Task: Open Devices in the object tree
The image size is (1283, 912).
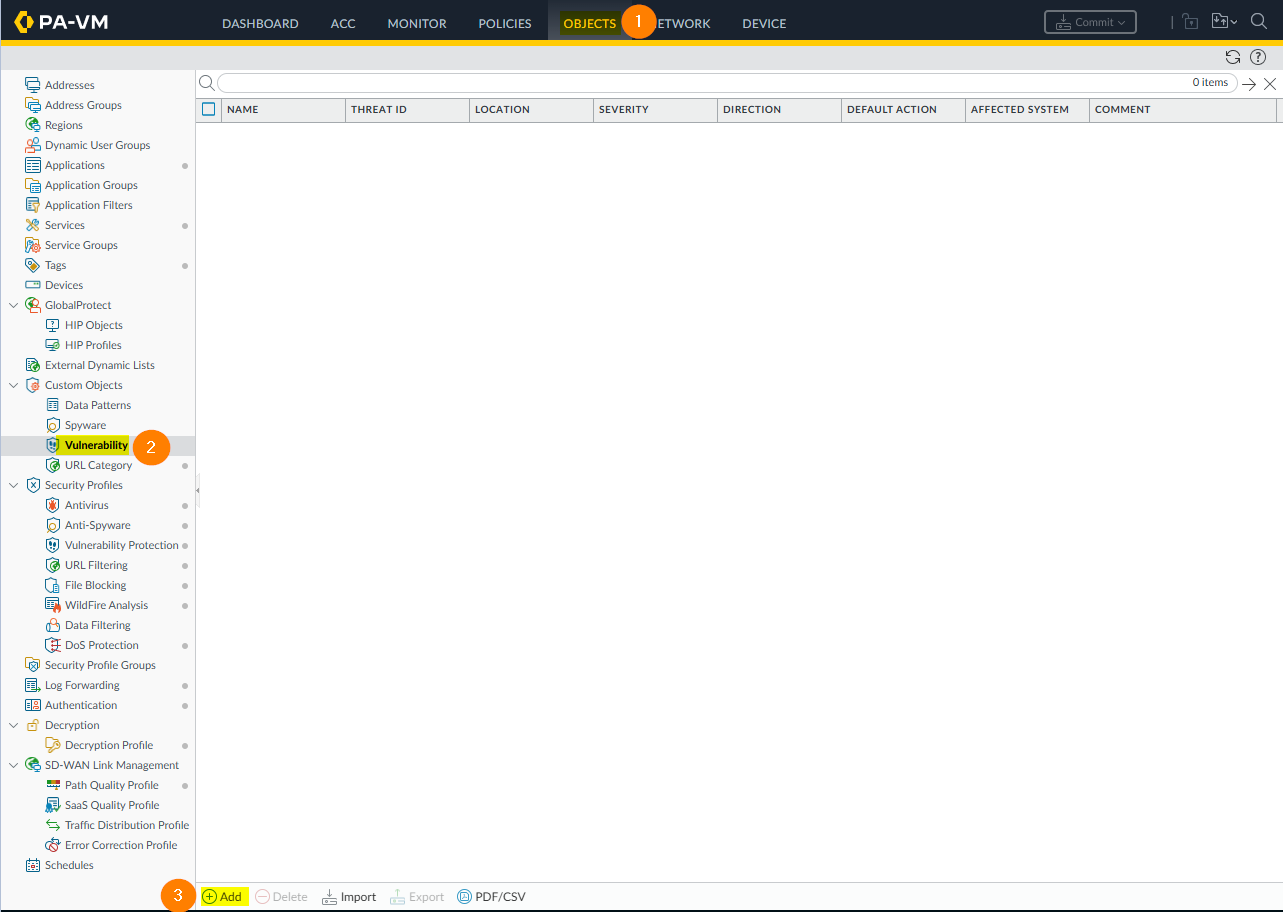Action: [x=64, y=285]
